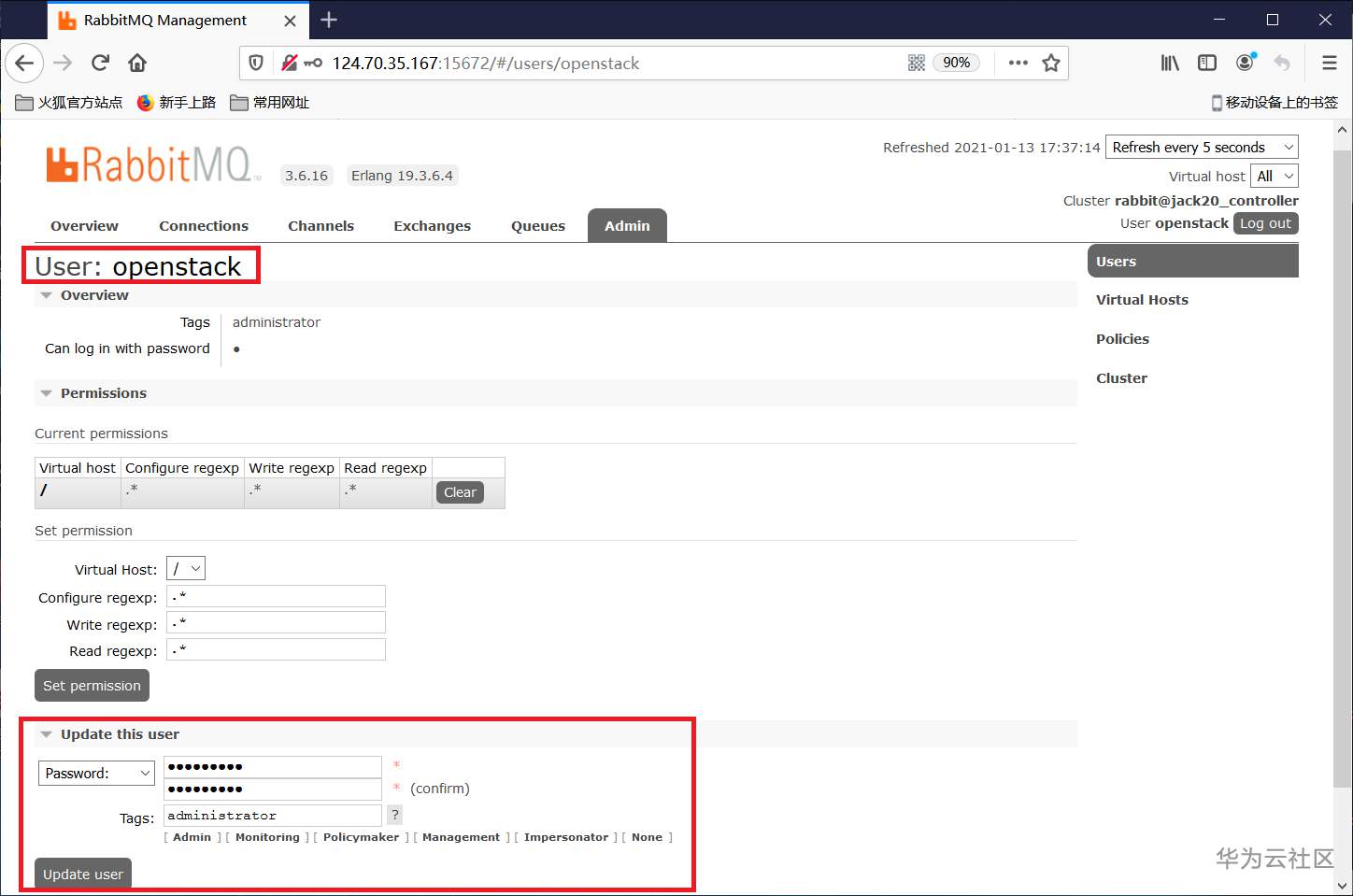Click the / virtual host table cell
The image size is (1353, 896).
(78, 492)
